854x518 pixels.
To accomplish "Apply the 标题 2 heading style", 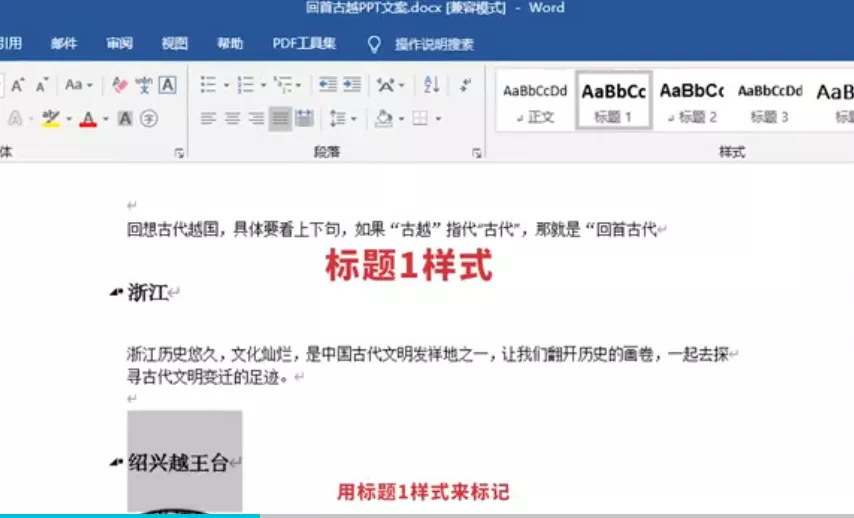I will (x=692, y=101).
